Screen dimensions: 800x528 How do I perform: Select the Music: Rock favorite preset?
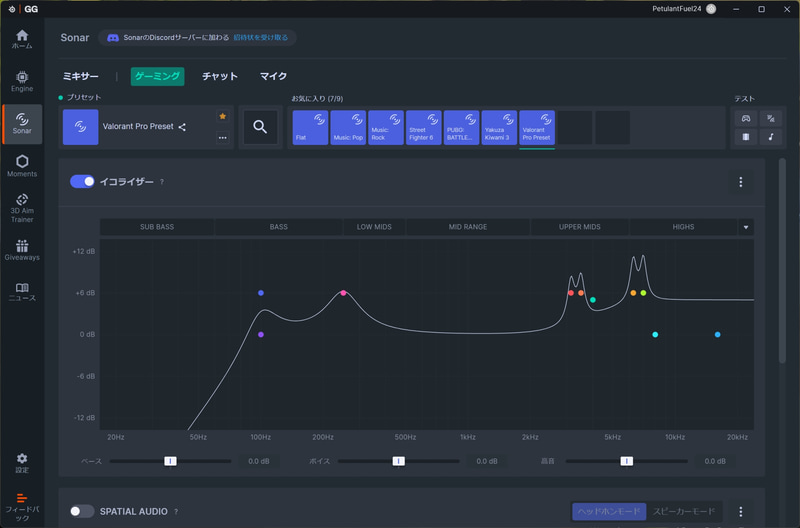[x=386, y=128]
